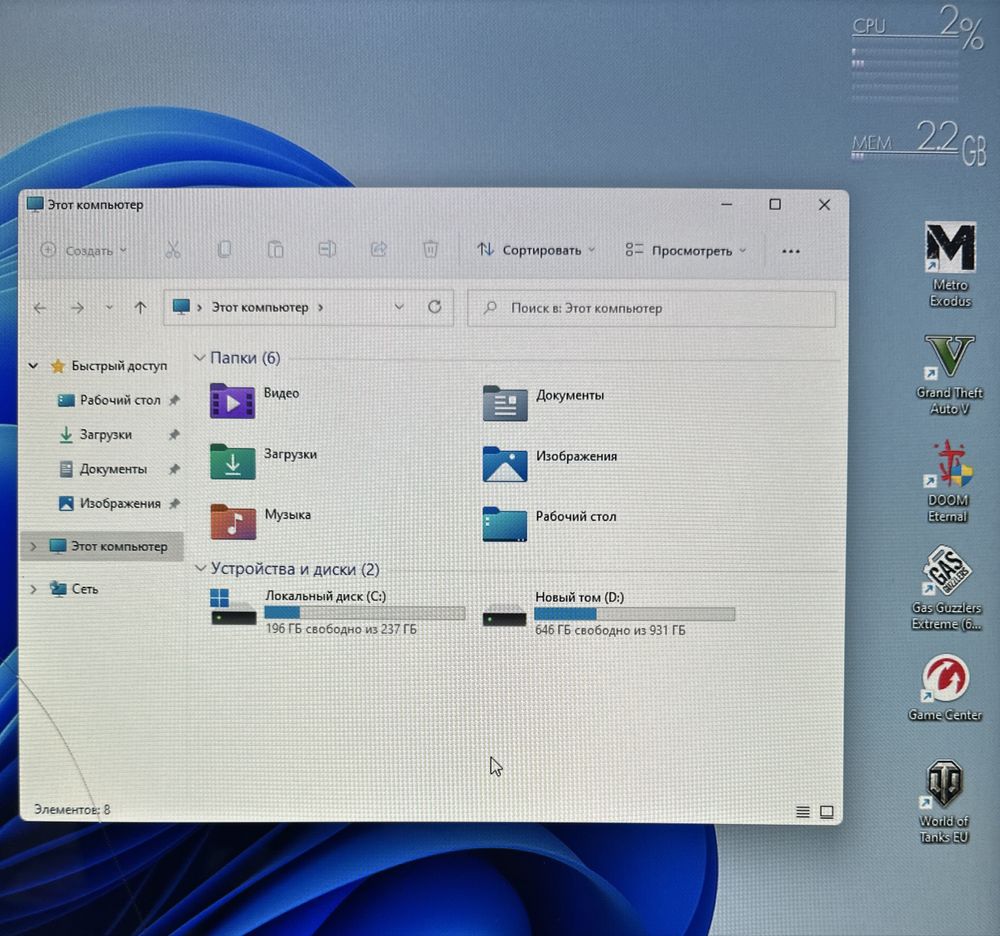Click the Paste clipboard icon in toolbar

pyautogui.click(x=276, y=249)
